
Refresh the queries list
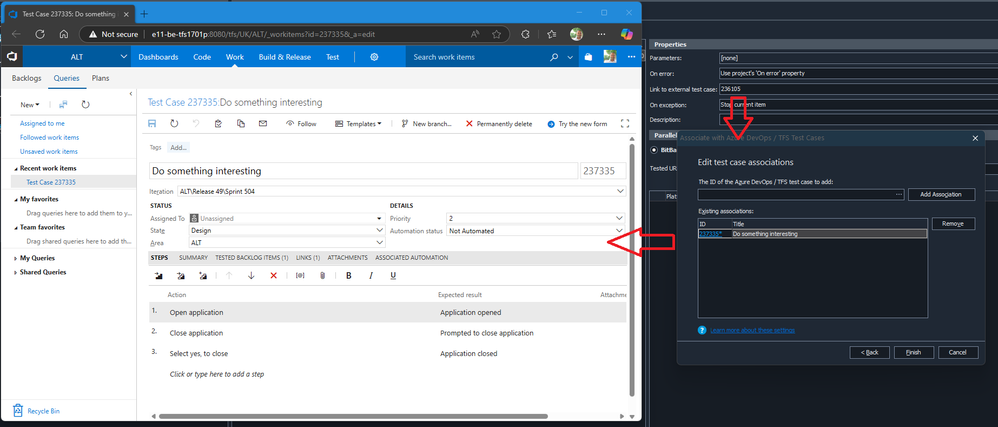click(x=85, y=104)
